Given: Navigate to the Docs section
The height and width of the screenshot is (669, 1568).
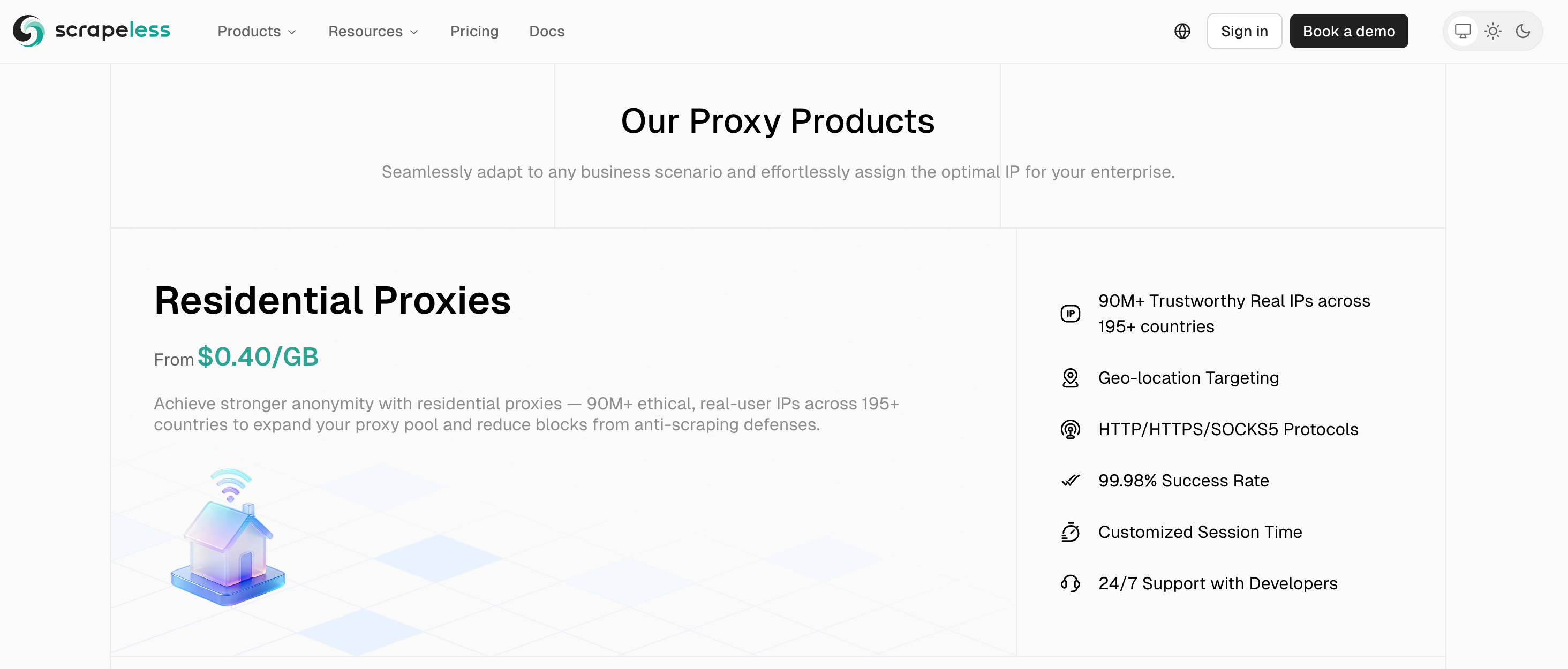Looking at the screenshot, I should [546, 31].
